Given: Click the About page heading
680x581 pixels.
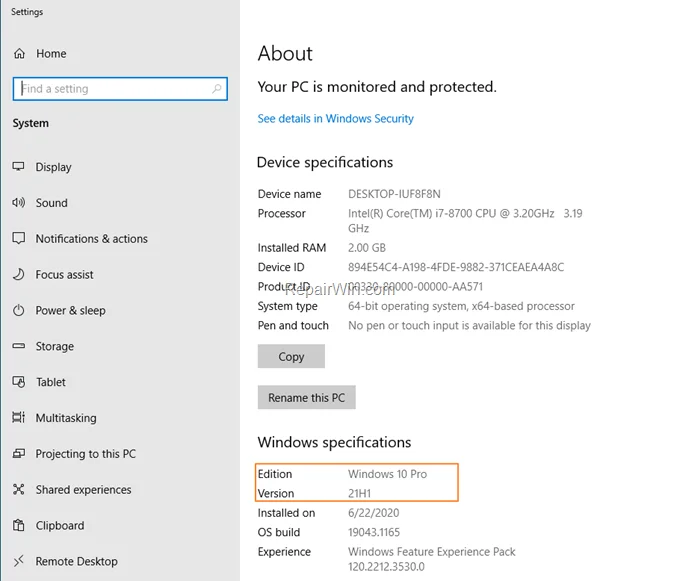Looking at the screenshot, I should pyautogui.click(x=285, y=54).
